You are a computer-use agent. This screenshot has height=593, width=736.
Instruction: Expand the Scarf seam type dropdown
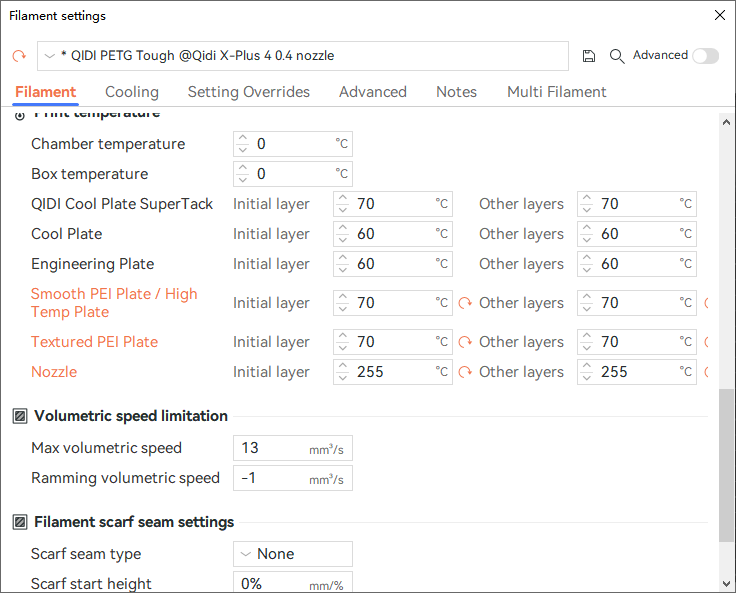click(x=293, y=554)
